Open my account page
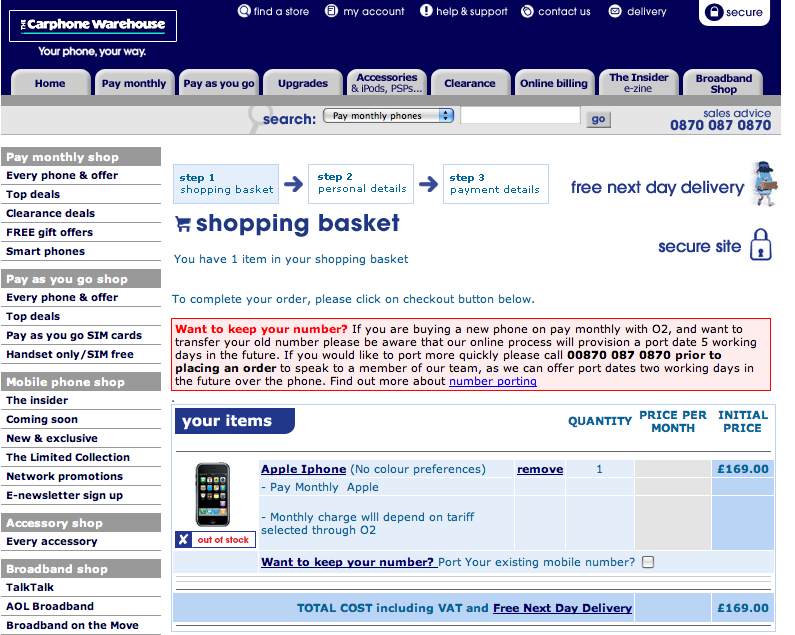Screen dimensions: 795x635 coord(365,11)
